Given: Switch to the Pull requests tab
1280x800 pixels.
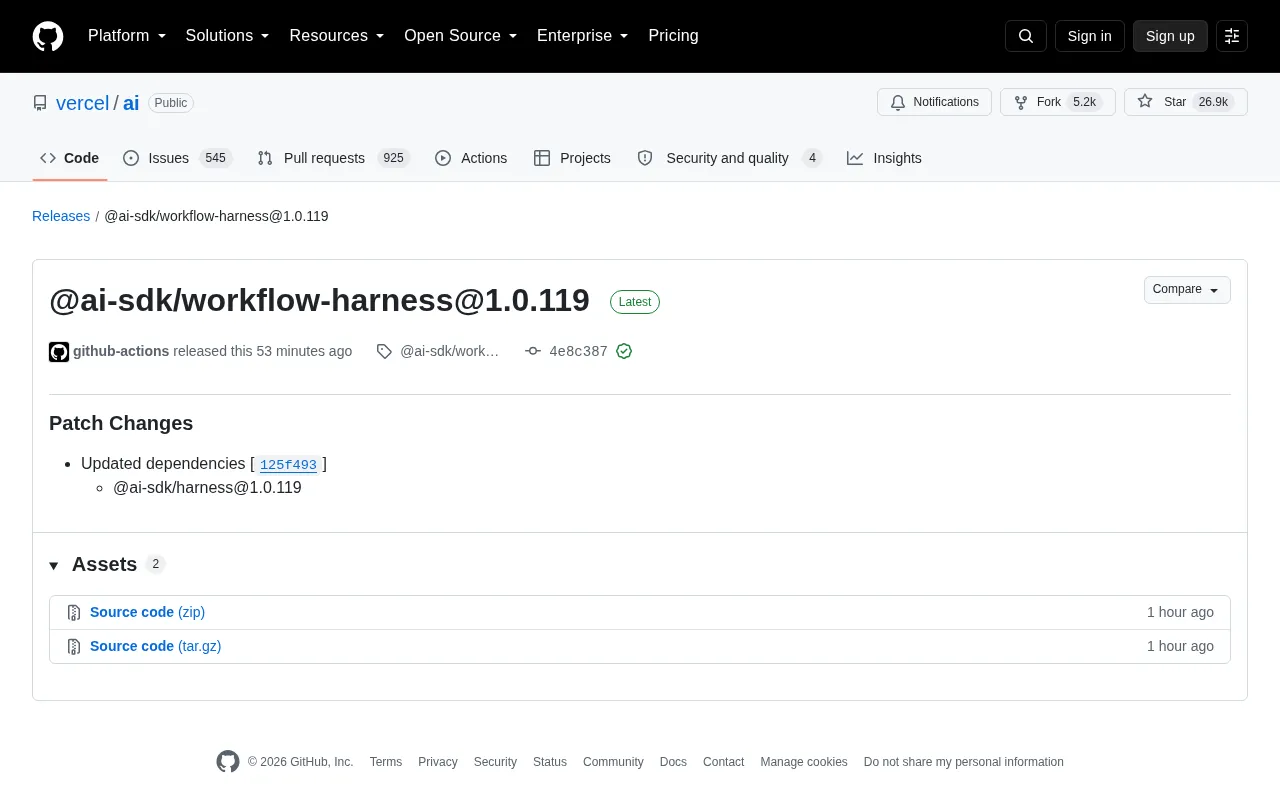Looking at the screenshot, I should point(333,158).
